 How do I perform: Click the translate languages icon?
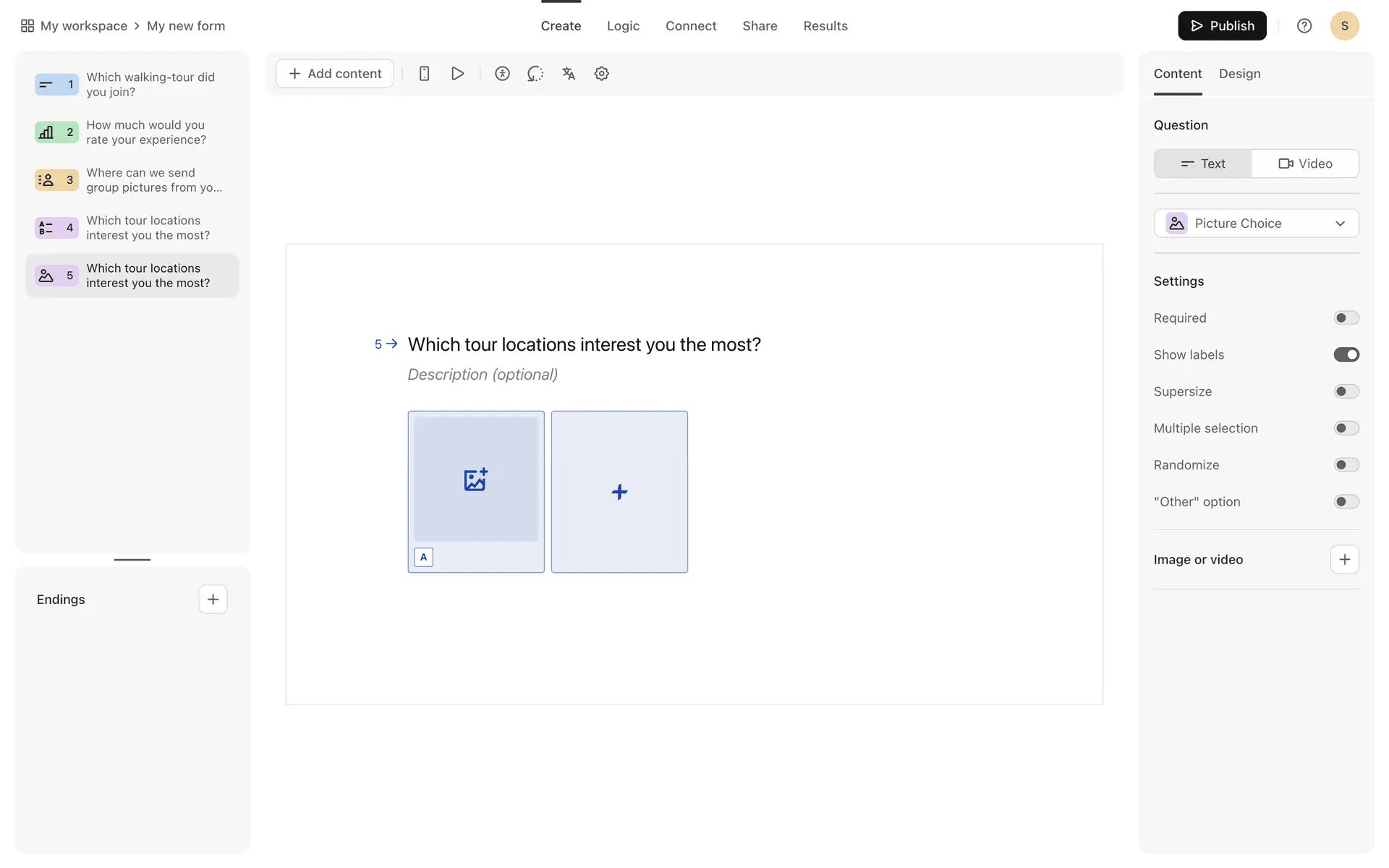point(569,74)
